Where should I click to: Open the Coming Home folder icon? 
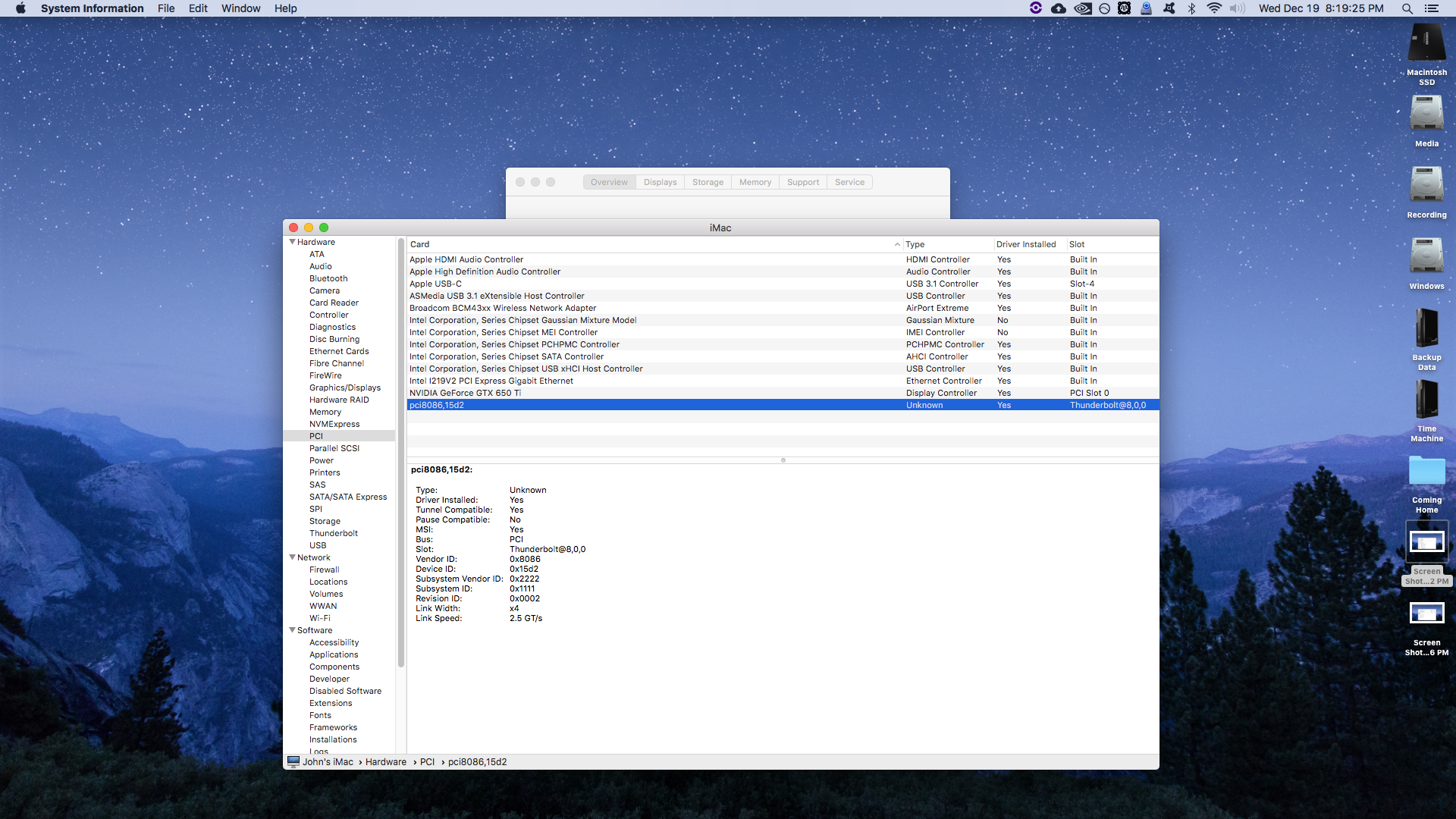[x=1426, y=472]
